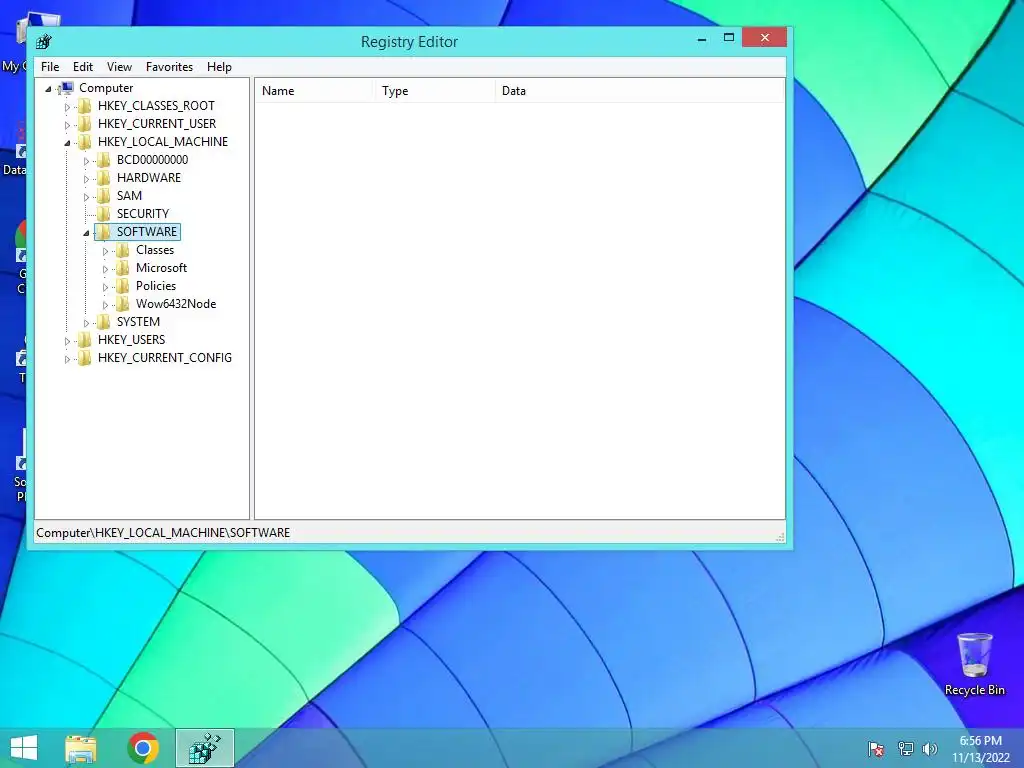Maximize the Registry Editor window
This screenshot has height=768, width=1024.
(729, 38)
